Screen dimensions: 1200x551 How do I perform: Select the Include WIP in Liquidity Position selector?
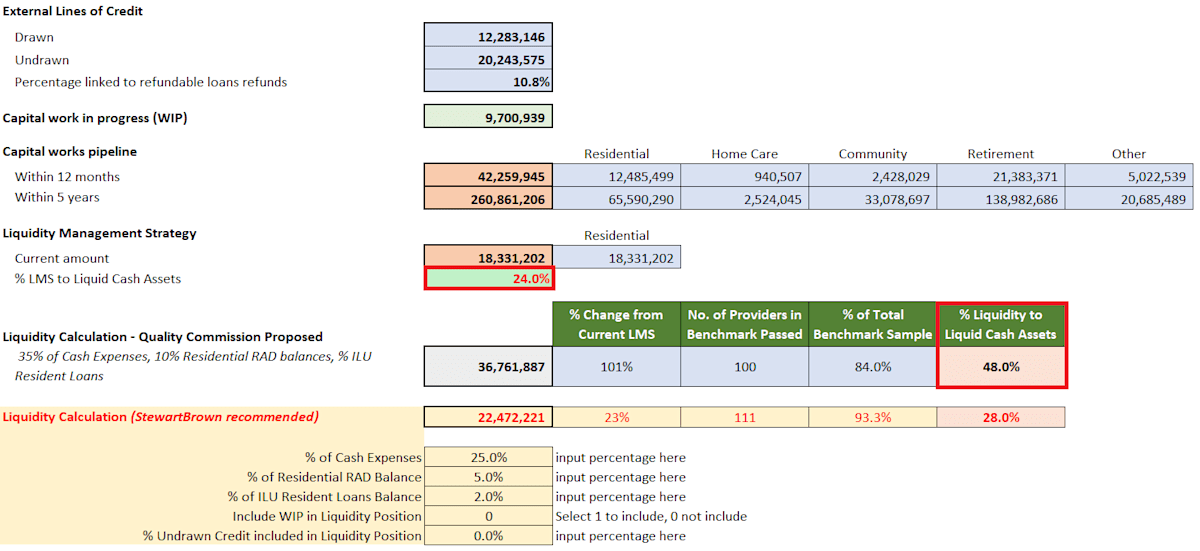click(x=488, y=516)
